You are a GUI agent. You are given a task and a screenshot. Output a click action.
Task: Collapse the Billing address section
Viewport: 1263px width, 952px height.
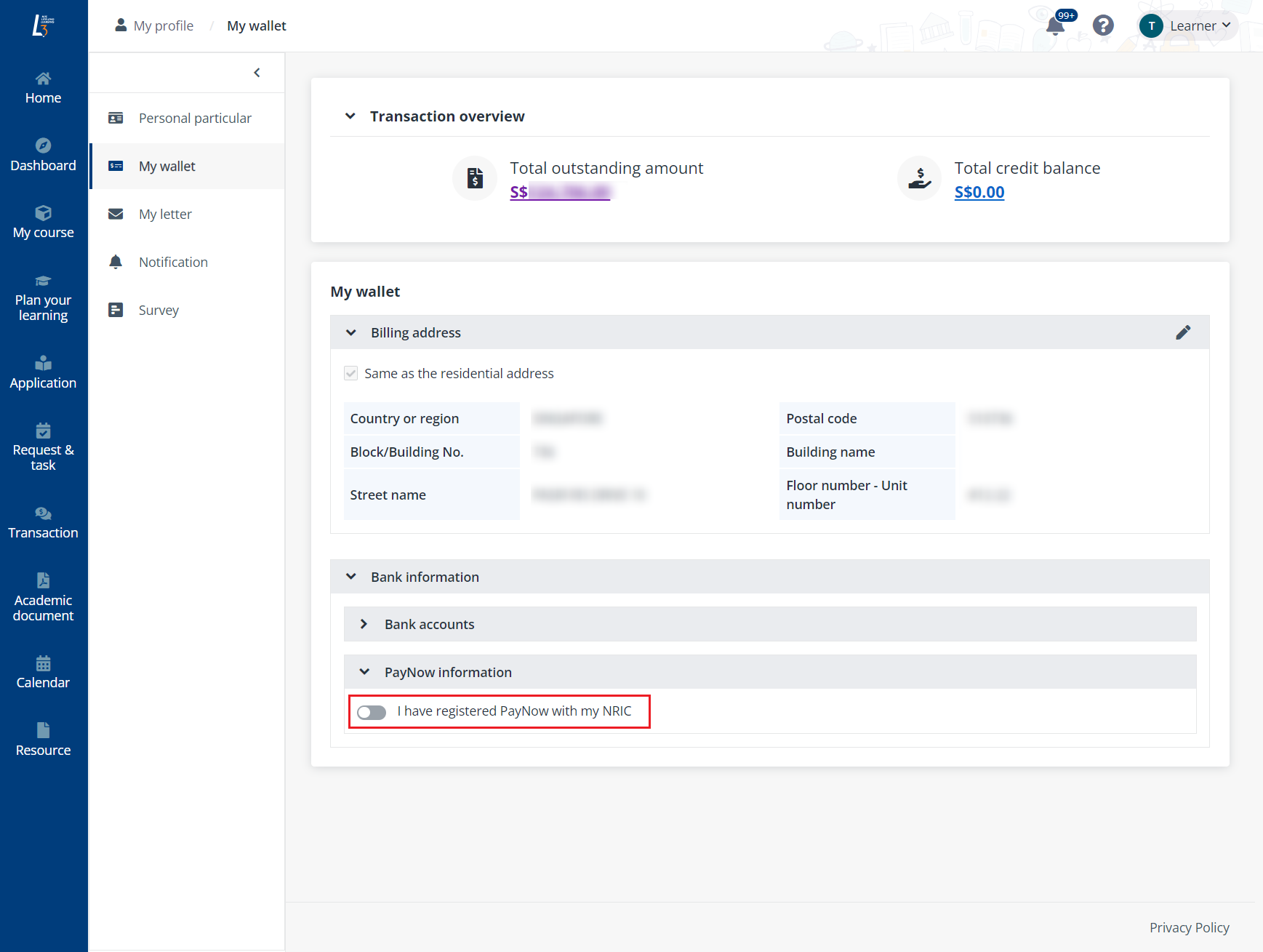tap(351, 332)
